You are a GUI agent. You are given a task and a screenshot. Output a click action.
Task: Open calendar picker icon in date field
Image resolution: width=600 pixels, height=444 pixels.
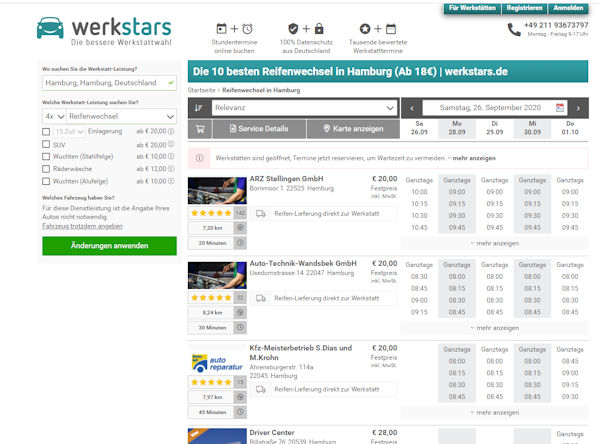click(559, 108)
